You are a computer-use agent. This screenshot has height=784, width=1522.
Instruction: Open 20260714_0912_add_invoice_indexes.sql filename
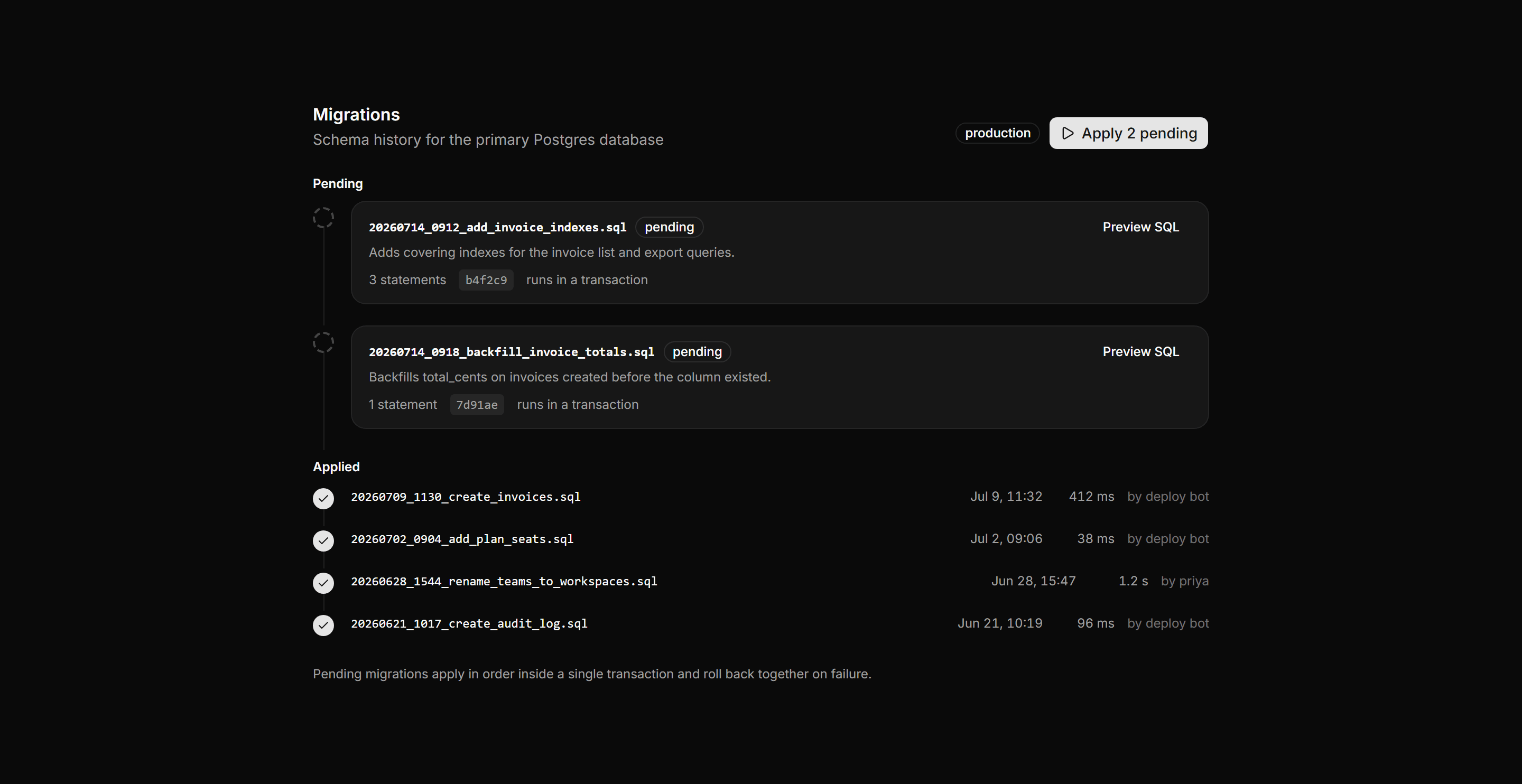(x=497, y=228)
